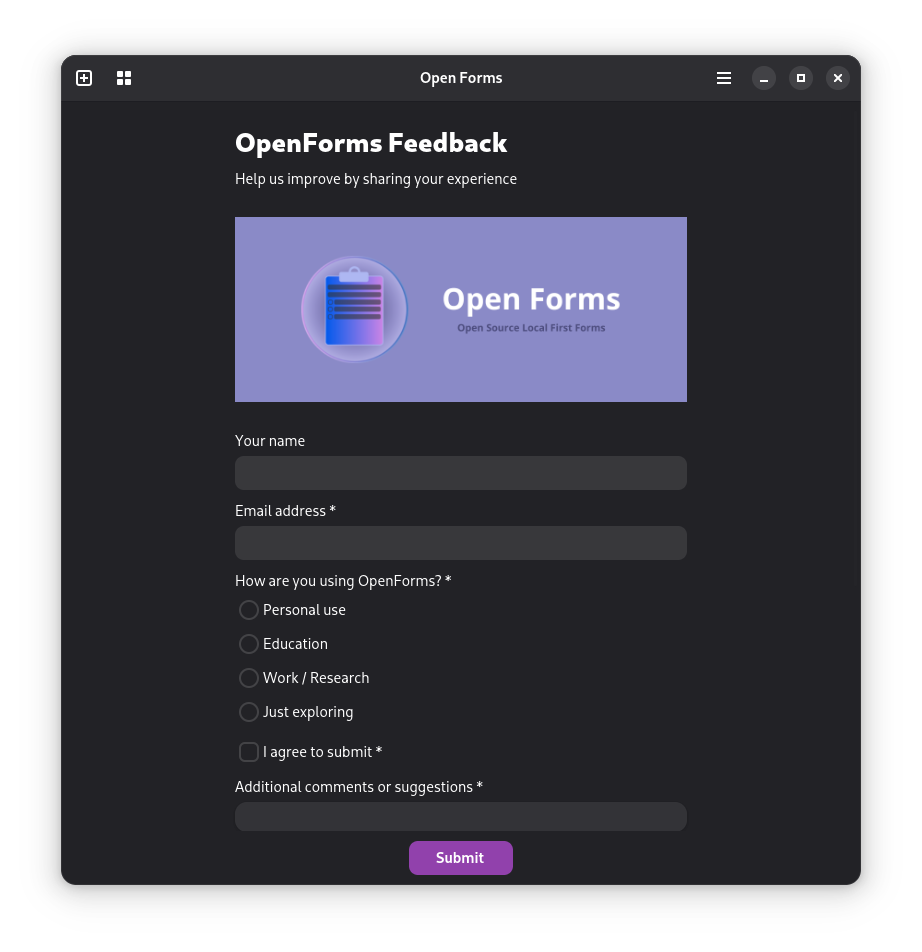Viewport: 922px width, 952px height.
Task: Click the Open Forms title in the title bar
Action: tap(460, 77)
